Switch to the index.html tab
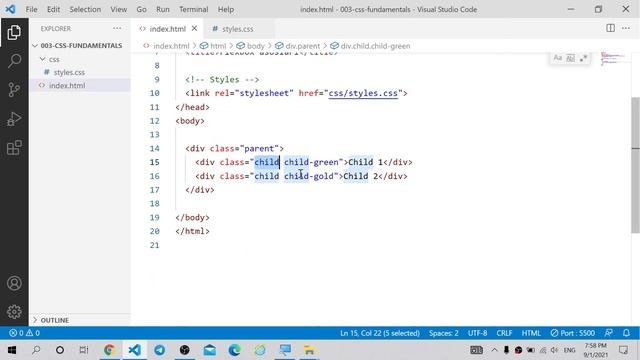This screenshot has height=360, width=640. tap(167, 29)
